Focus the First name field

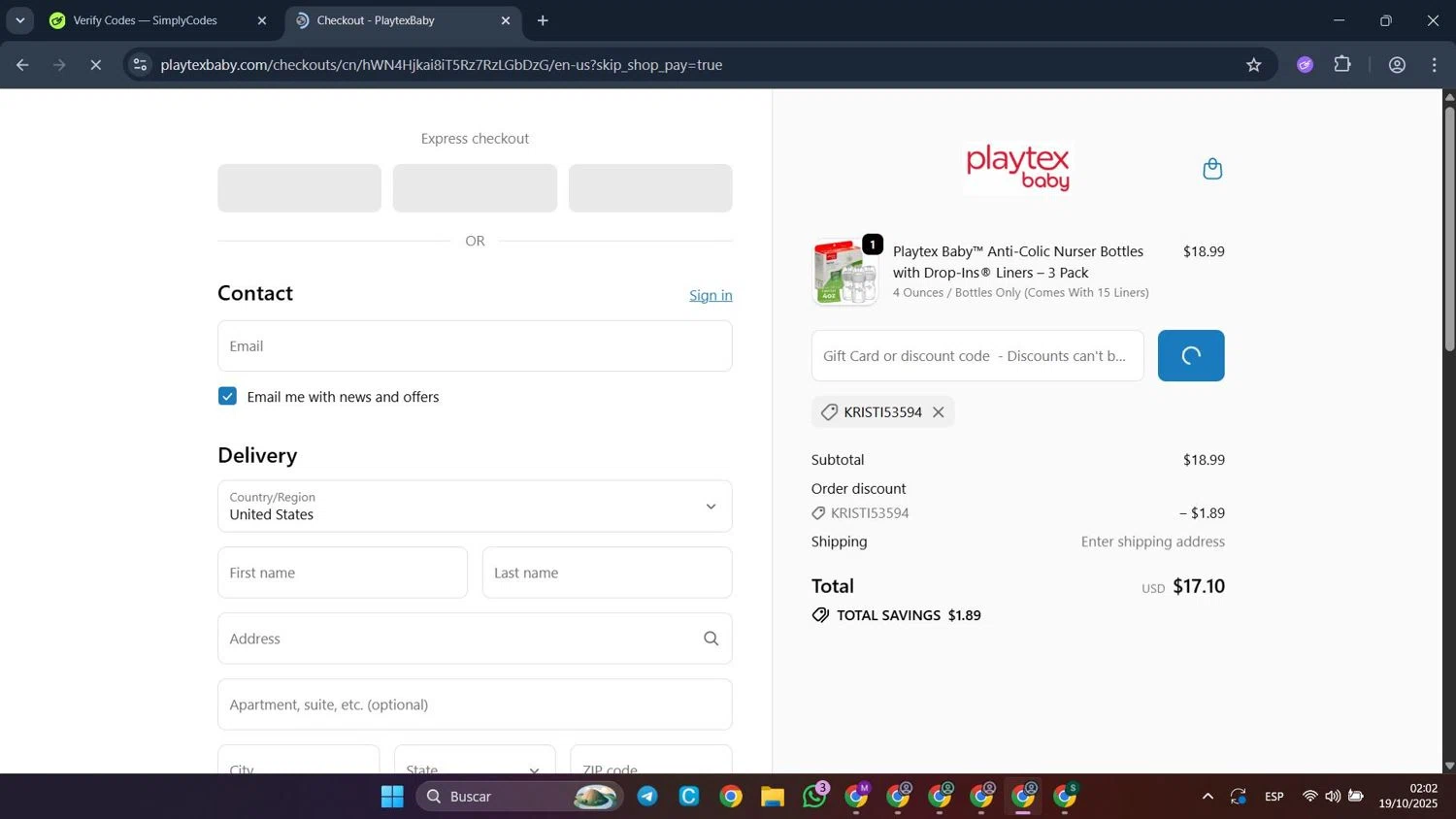click(x=343, y=573)
